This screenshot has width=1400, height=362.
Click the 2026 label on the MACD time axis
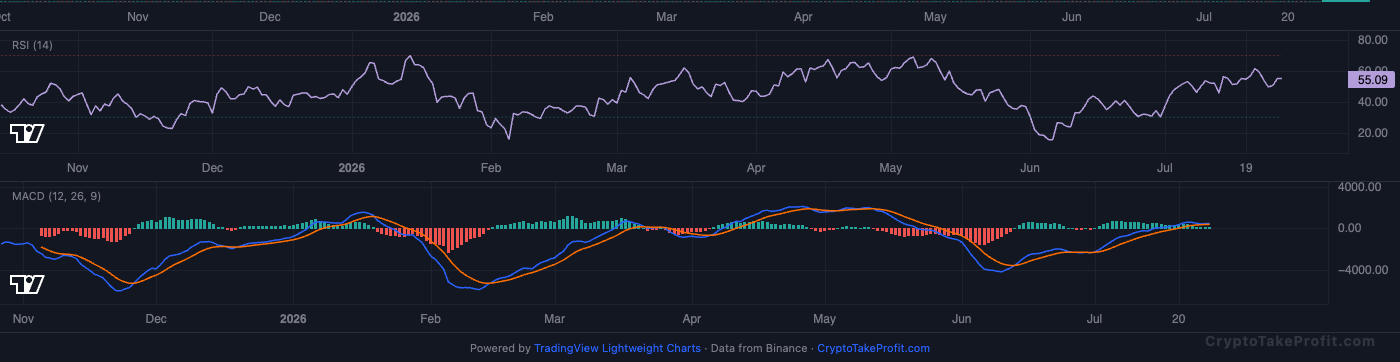tap(293, 319)
